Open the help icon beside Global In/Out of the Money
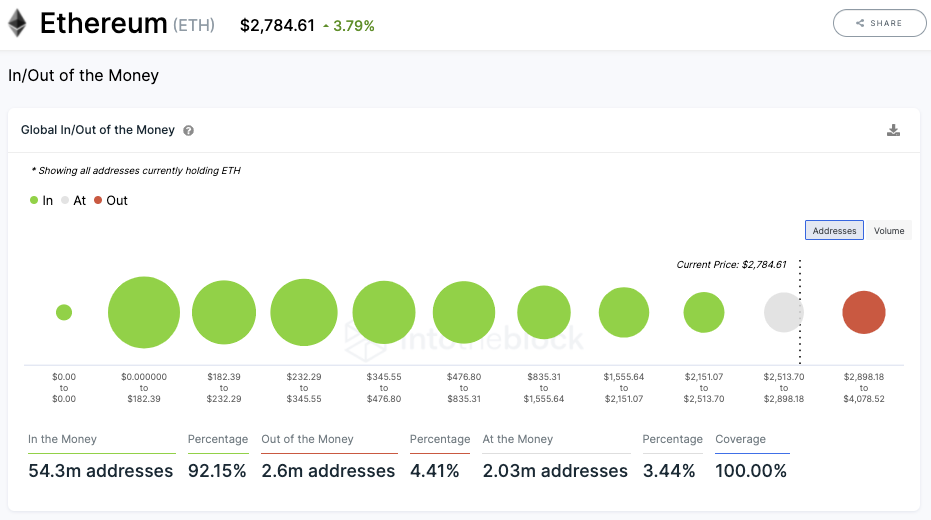 pyautogui.click(x=188, y=131)
